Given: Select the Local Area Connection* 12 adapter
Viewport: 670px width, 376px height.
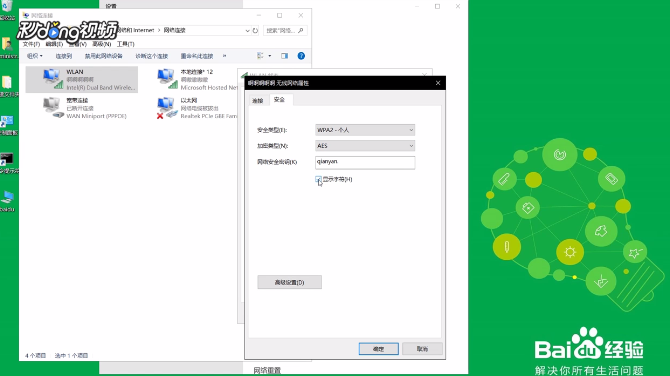Looking at the screenshot, I should 197,79.
